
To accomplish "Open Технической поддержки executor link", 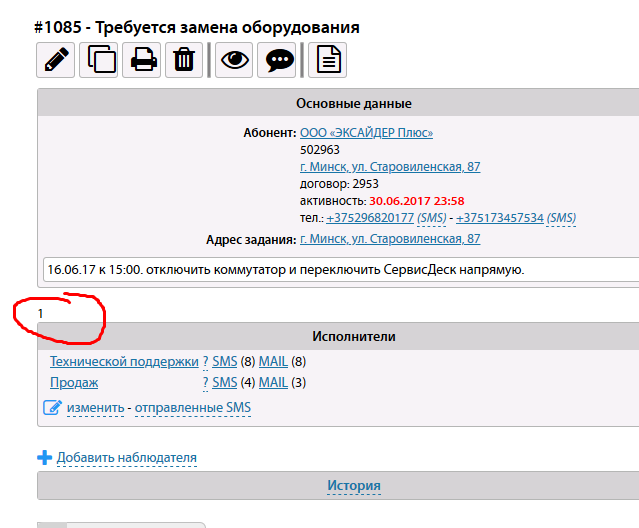I will pos(124,361).
